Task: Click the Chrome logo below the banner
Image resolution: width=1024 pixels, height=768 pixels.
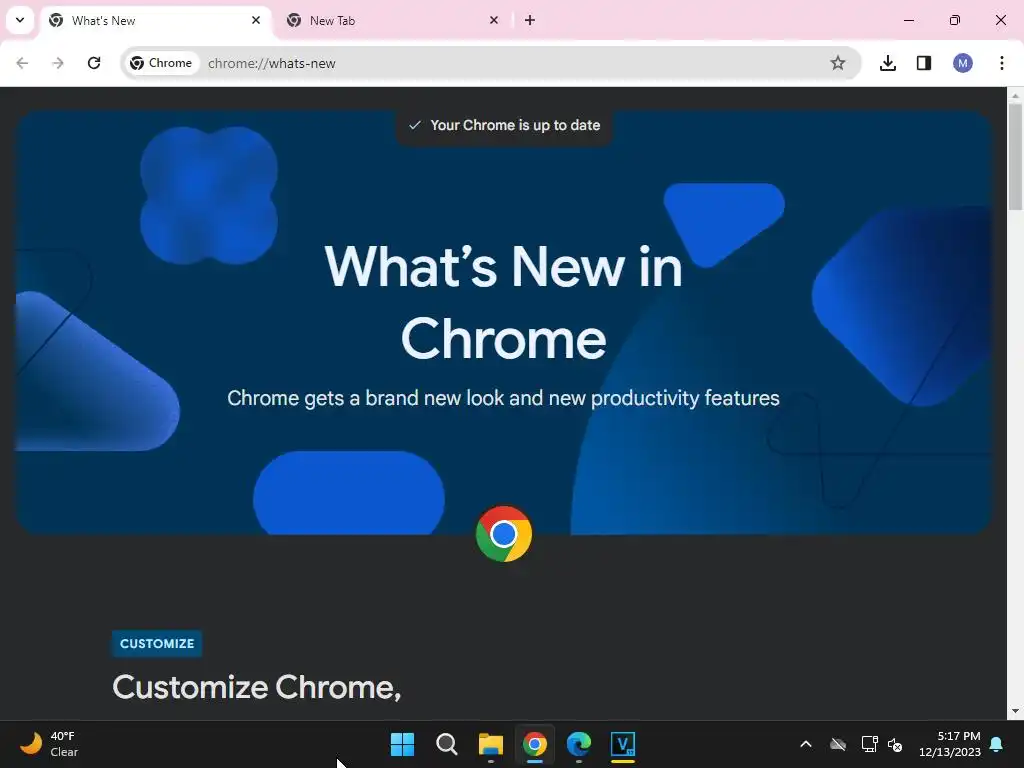Action: [x=504, y=534]
